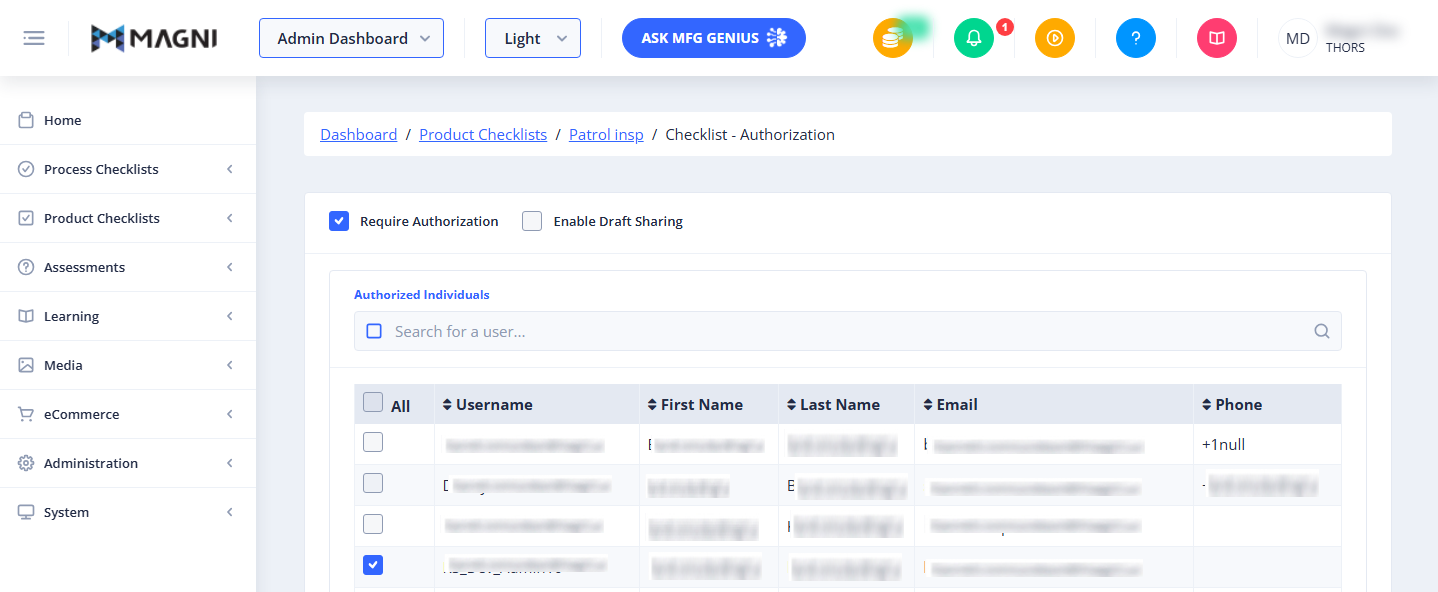Expand eCommerce chevron
1438x592 pixels.
click(230, 414)
